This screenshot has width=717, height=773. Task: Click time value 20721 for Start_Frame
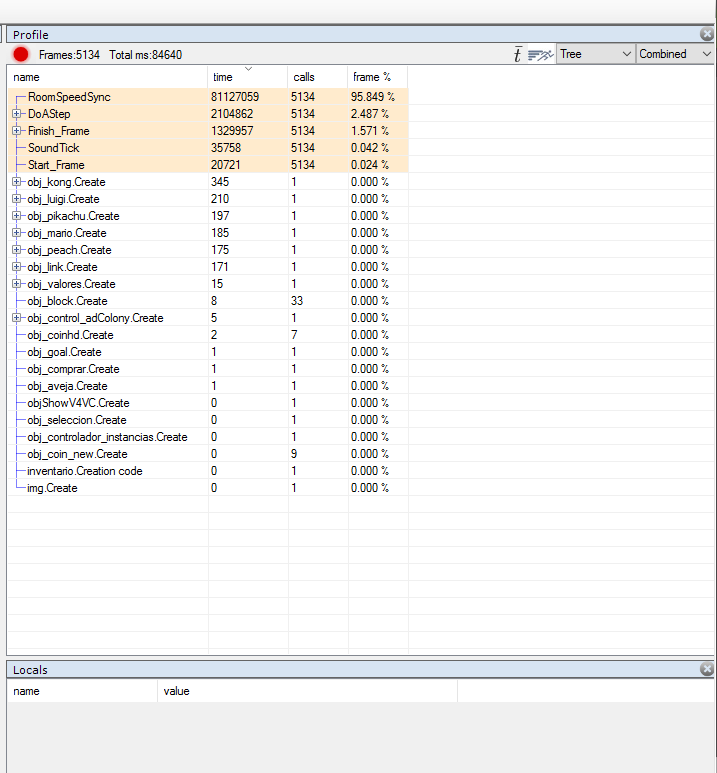226,165
